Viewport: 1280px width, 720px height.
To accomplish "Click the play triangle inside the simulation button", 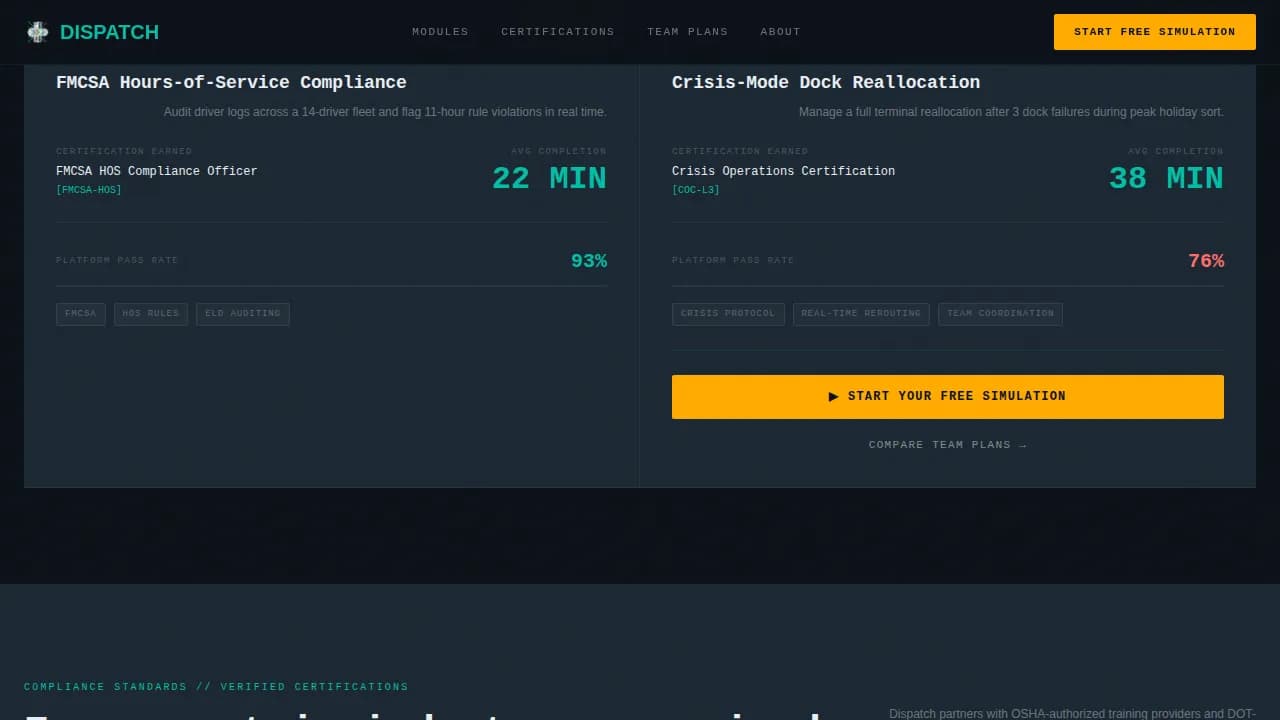I will 834,396.
